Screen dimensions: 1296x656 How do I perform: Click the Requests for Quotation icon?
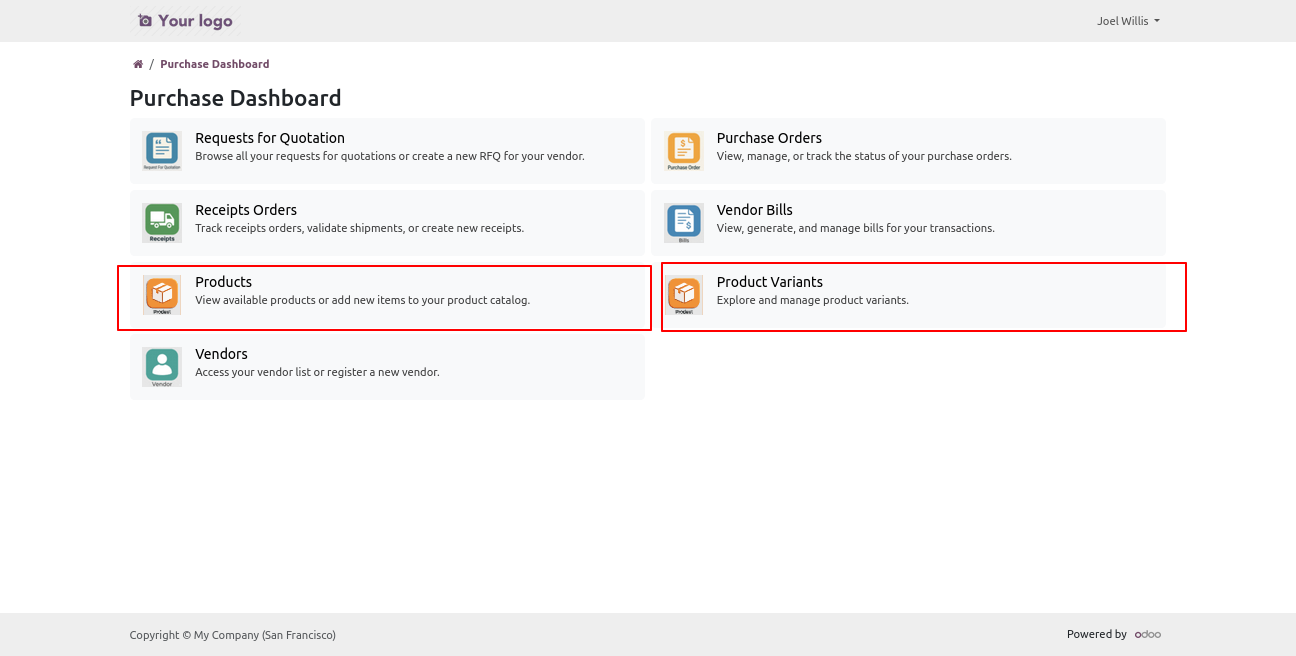(161, 151)
